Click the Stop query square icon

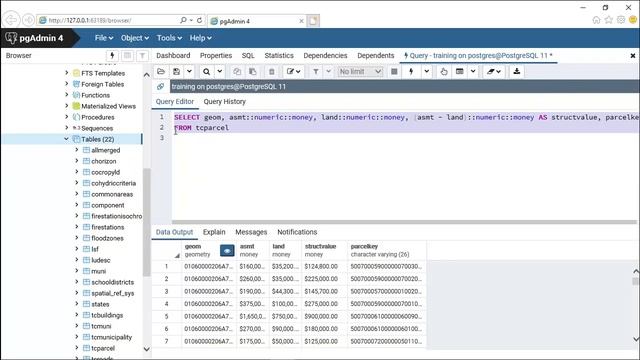[394, 71]
